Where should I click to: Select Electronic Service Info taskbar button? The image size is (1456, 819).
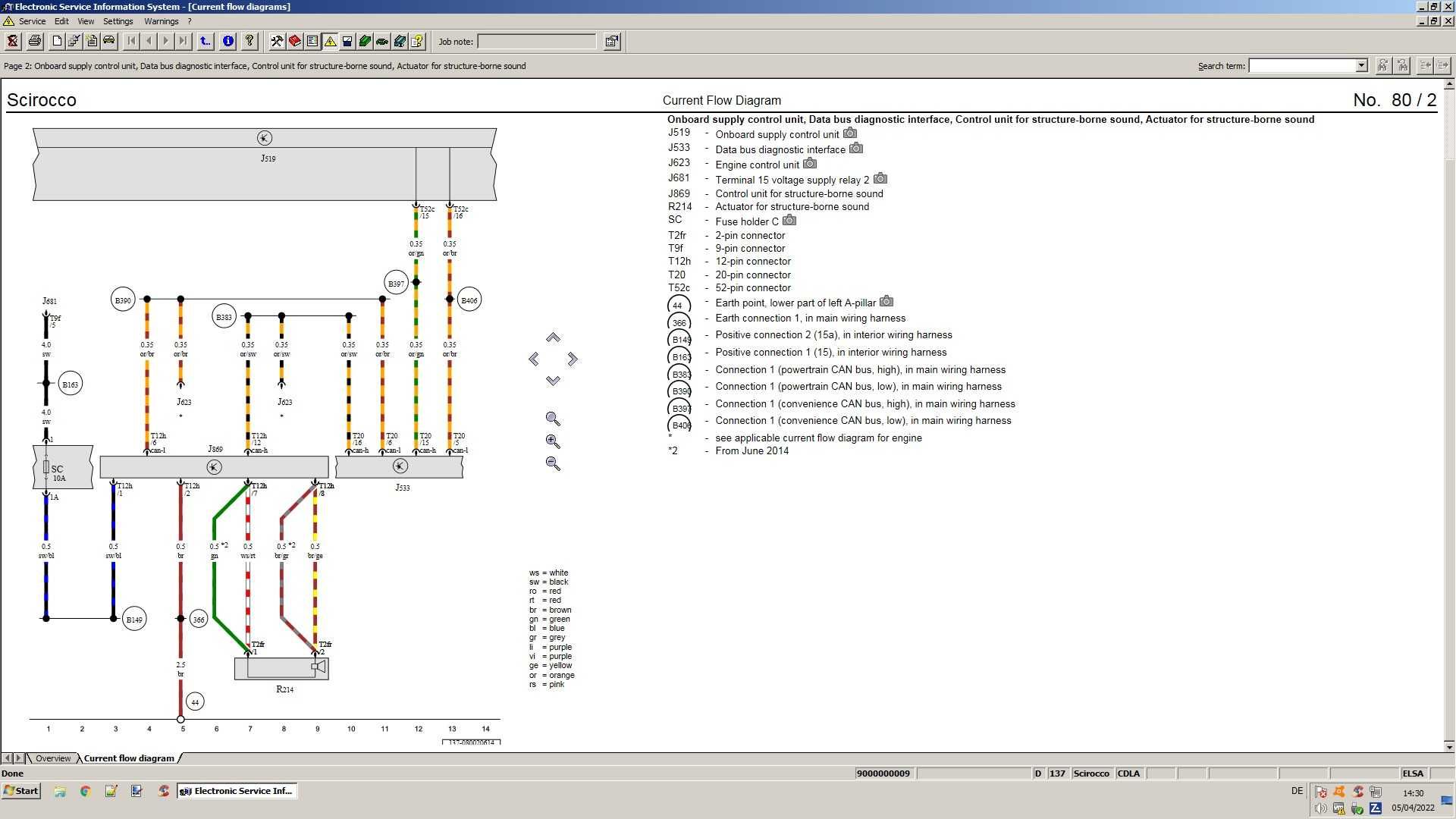click(237, 791)
